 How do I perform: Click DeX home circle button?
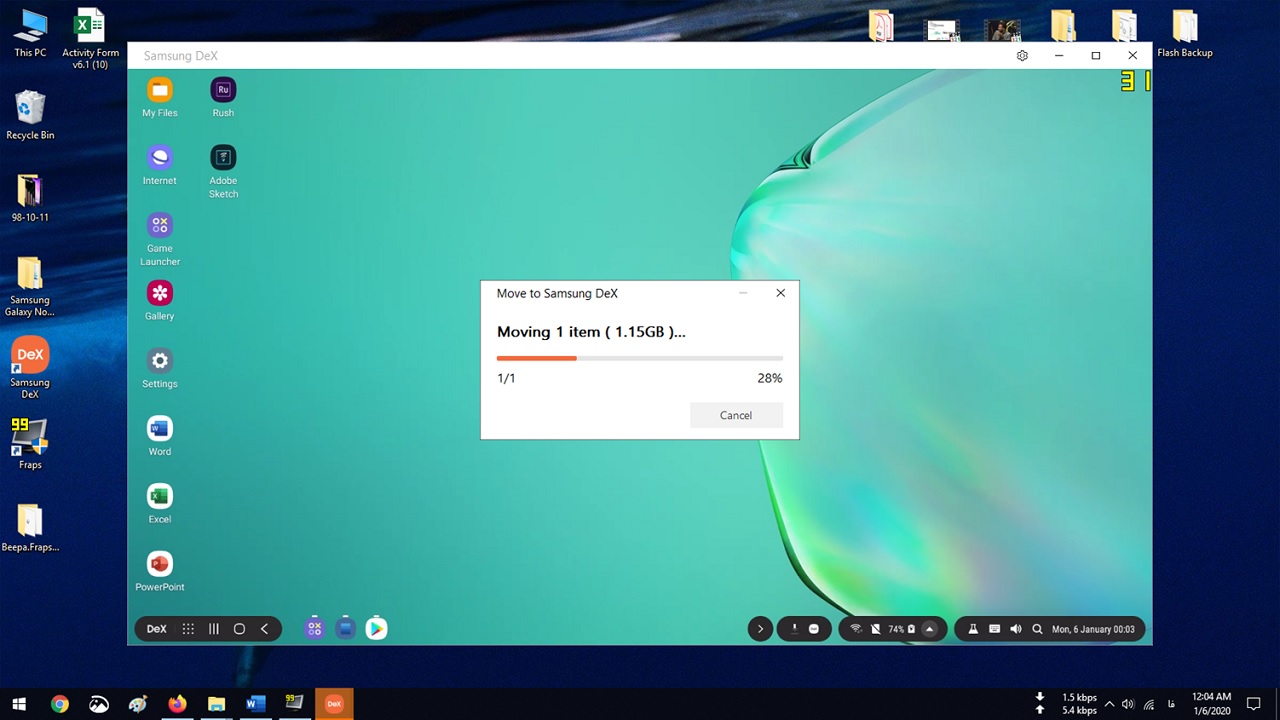239,629
